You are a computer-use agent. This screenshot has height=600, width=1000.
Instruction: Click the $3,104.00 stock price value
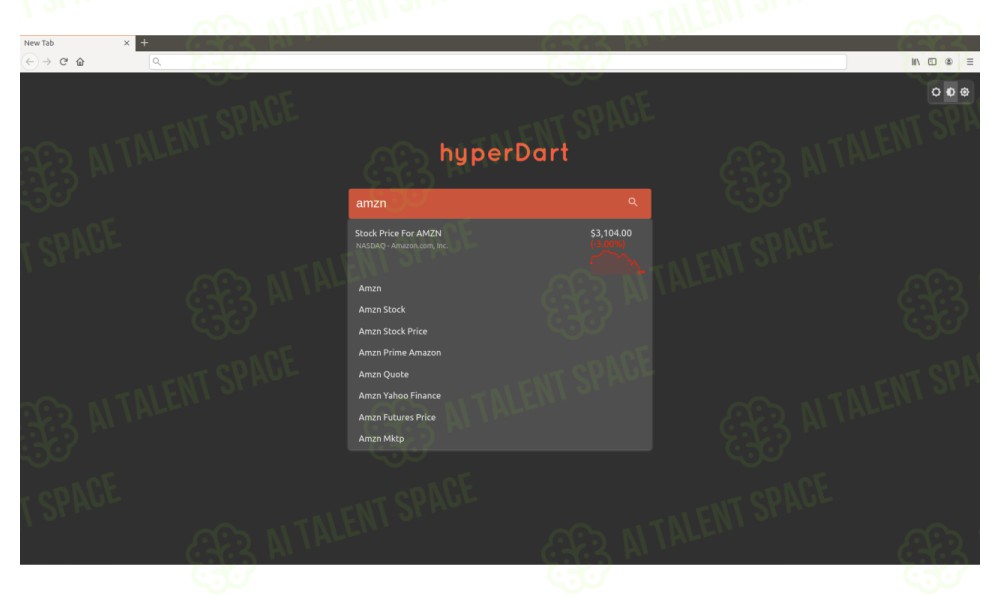[x=611, y=233]
